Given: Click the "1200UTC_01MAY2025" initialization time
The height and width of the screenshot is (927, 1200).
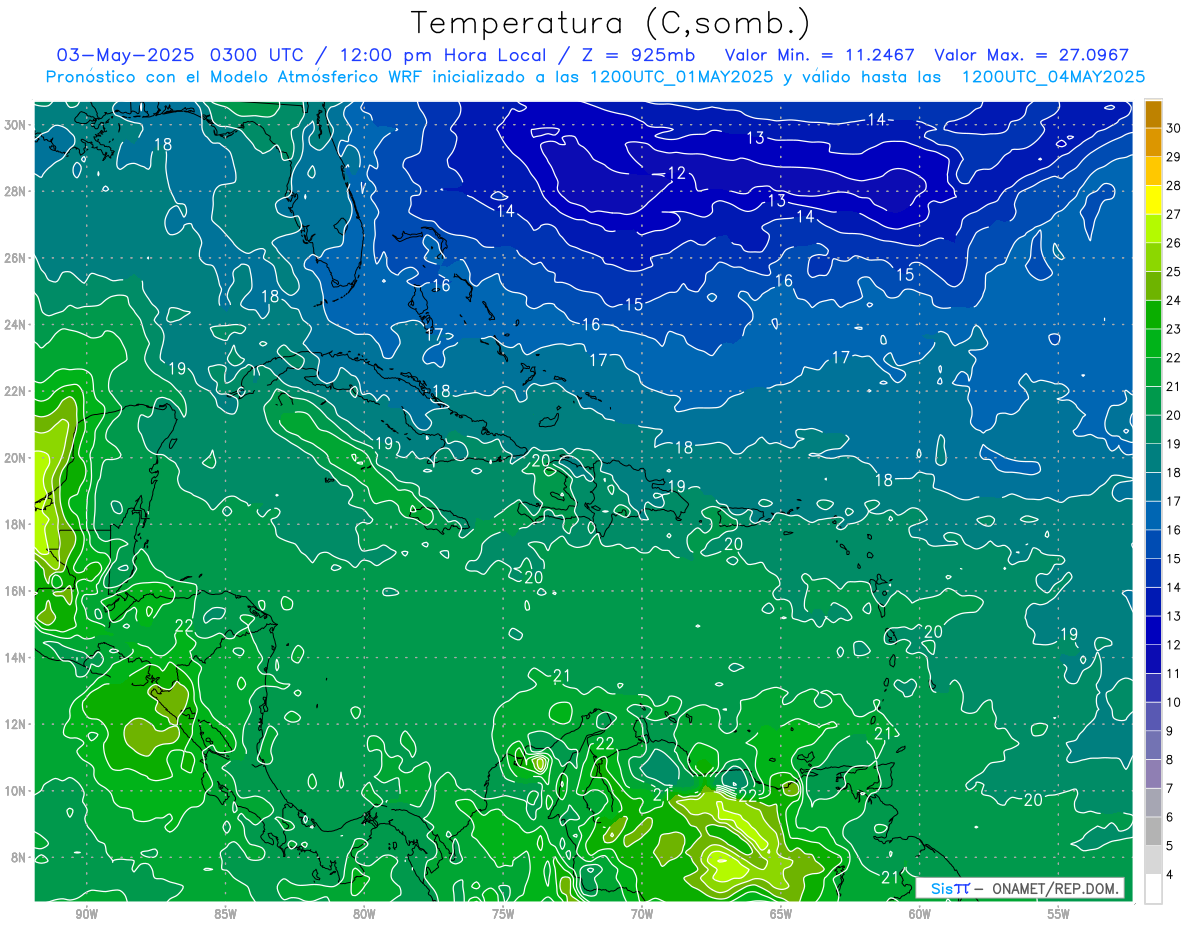Looking at the screenshot, I should (x=680, y=77).
